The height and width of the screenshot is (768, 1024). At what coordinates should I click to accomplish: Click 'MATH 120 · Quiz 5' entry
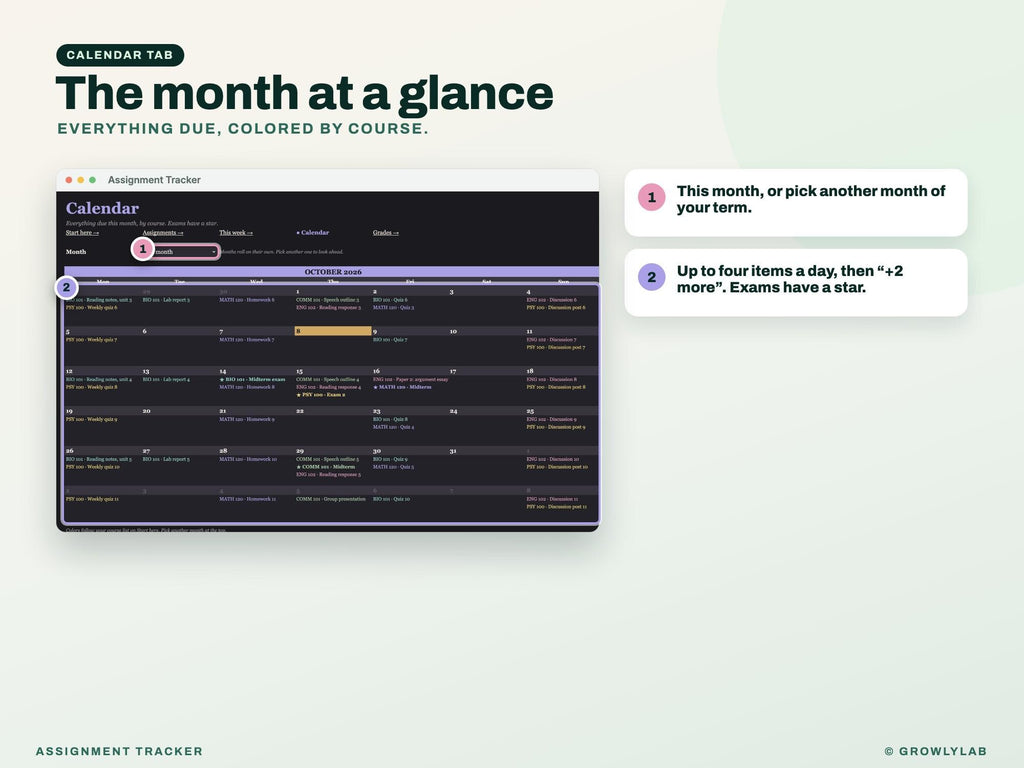tap(393, 467)
